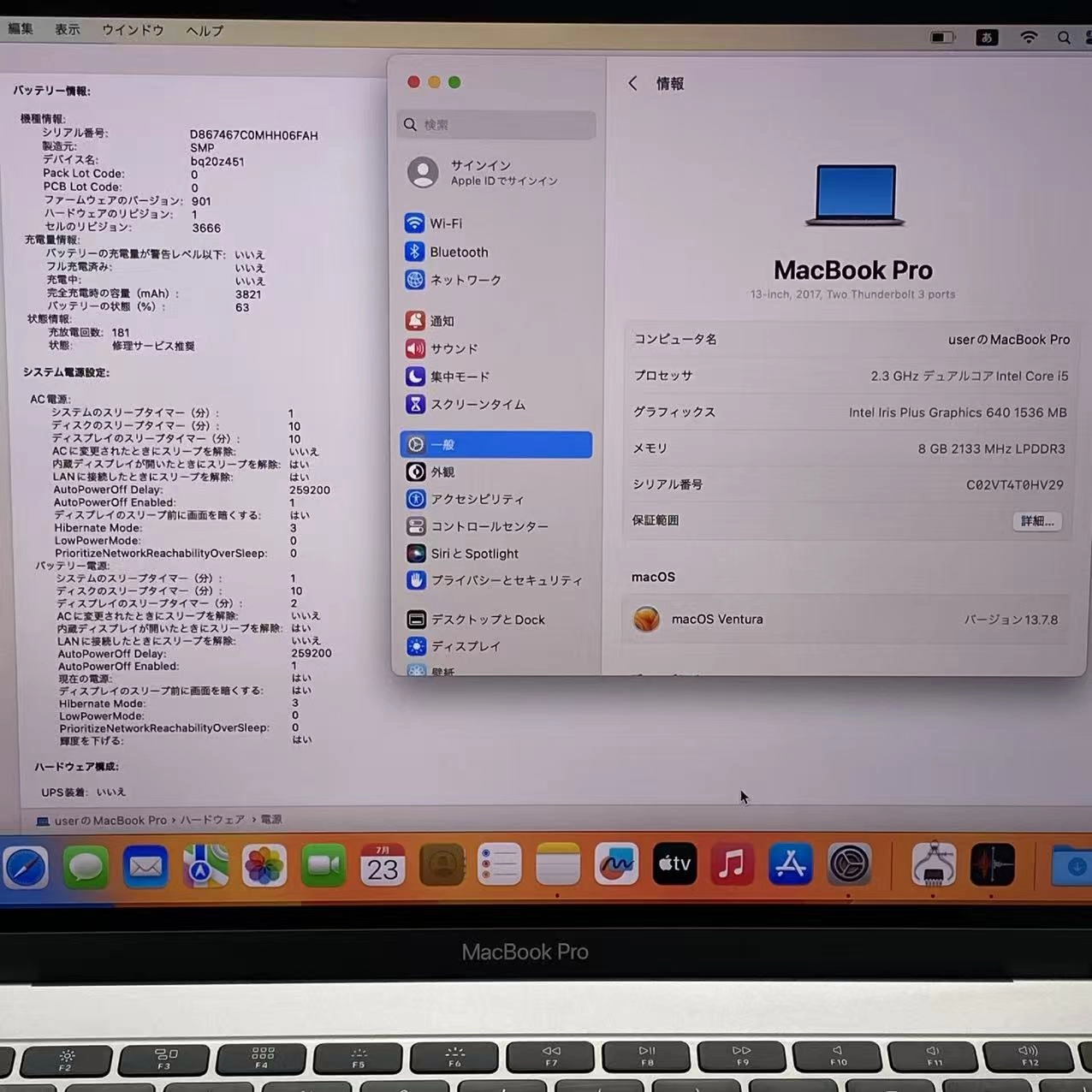Launch Reminders from the Dock
This screenshot has width=1092, height=1092.
tap(500, 865)
